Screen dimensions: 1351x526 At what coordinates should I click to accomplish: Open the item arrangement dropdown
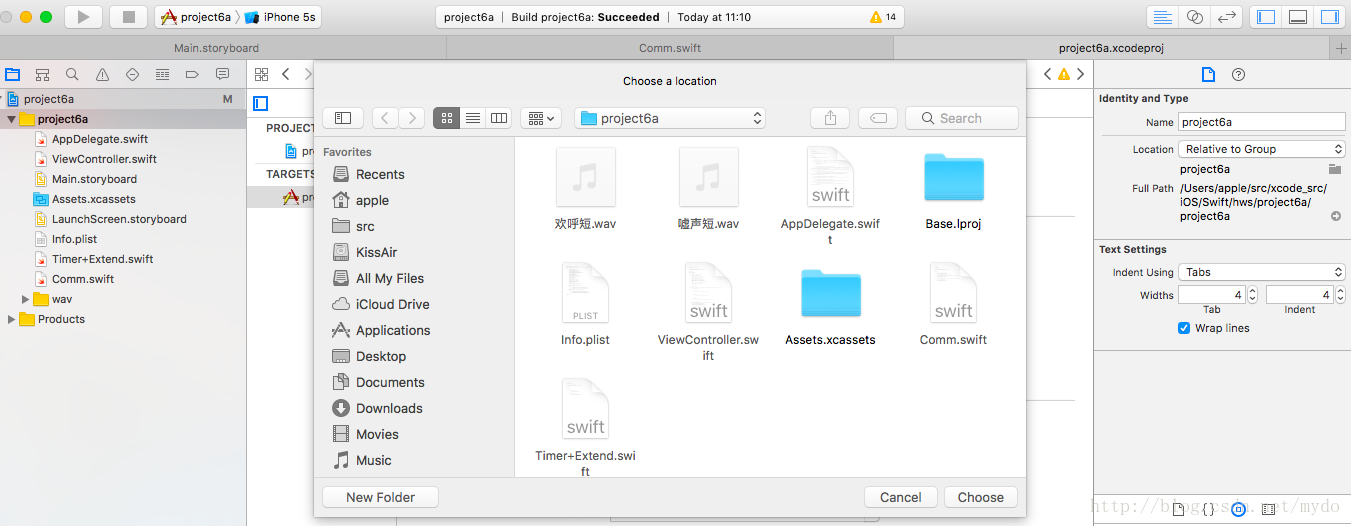tap(541, 118)
